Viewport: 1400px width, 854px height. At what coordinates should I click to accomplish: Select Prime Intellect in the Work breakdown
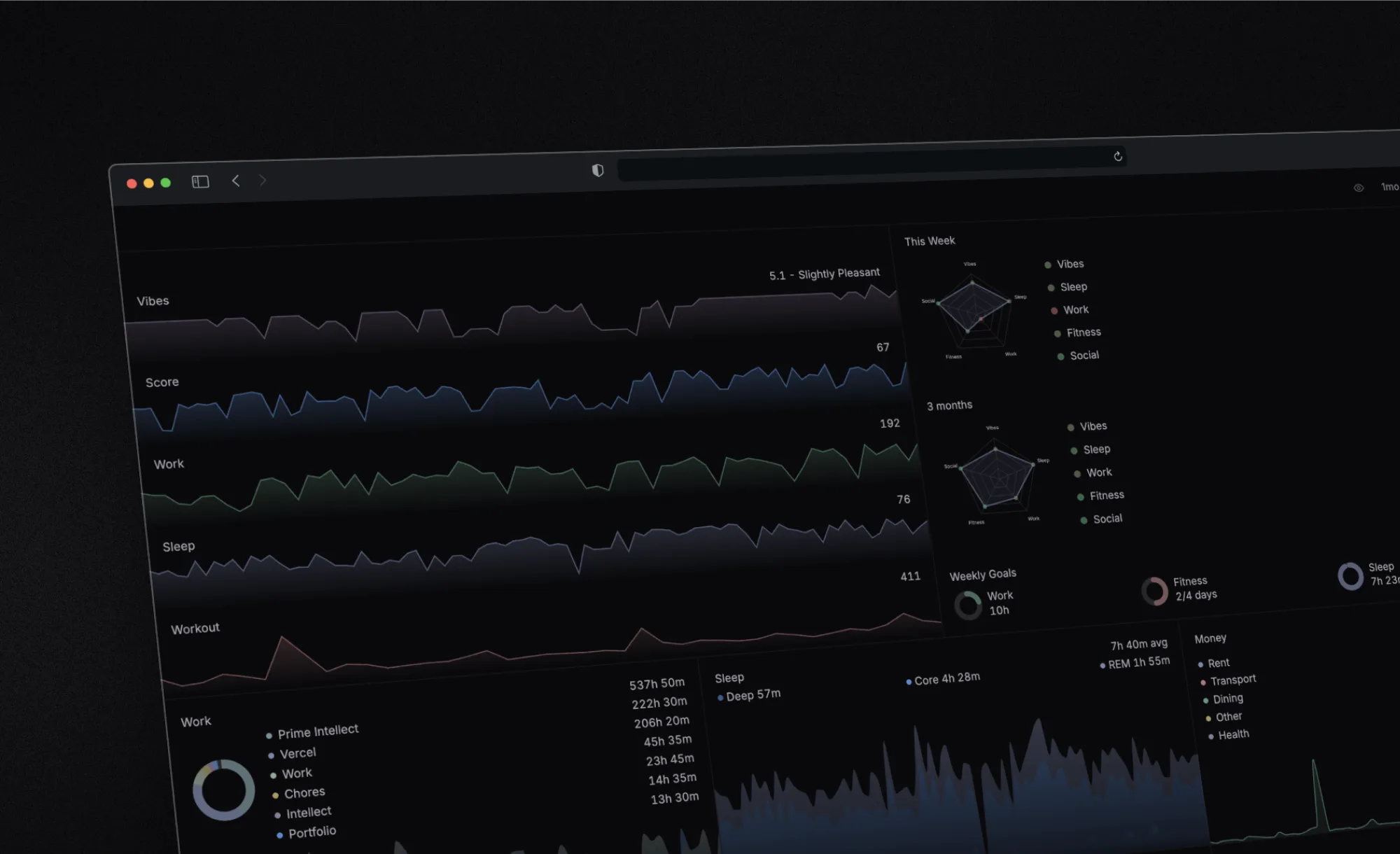312,731
